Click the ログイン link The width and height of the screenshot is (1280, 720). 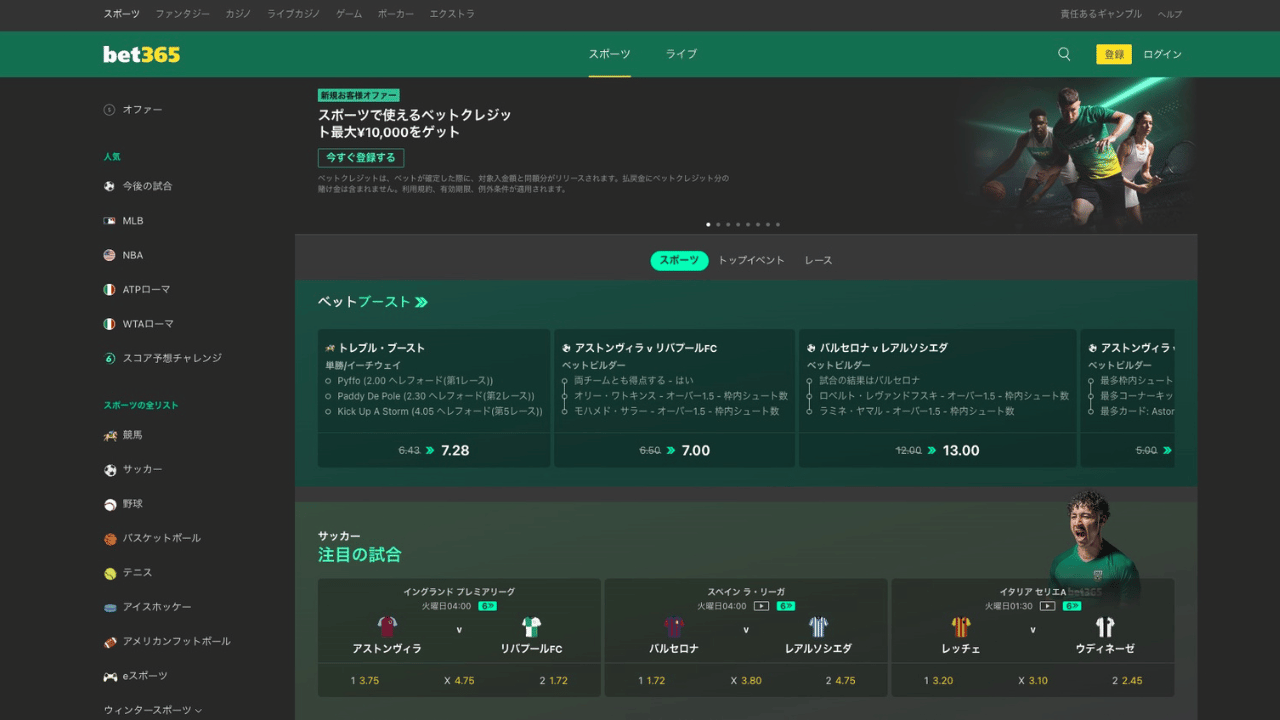click(x=1162, y=54)
